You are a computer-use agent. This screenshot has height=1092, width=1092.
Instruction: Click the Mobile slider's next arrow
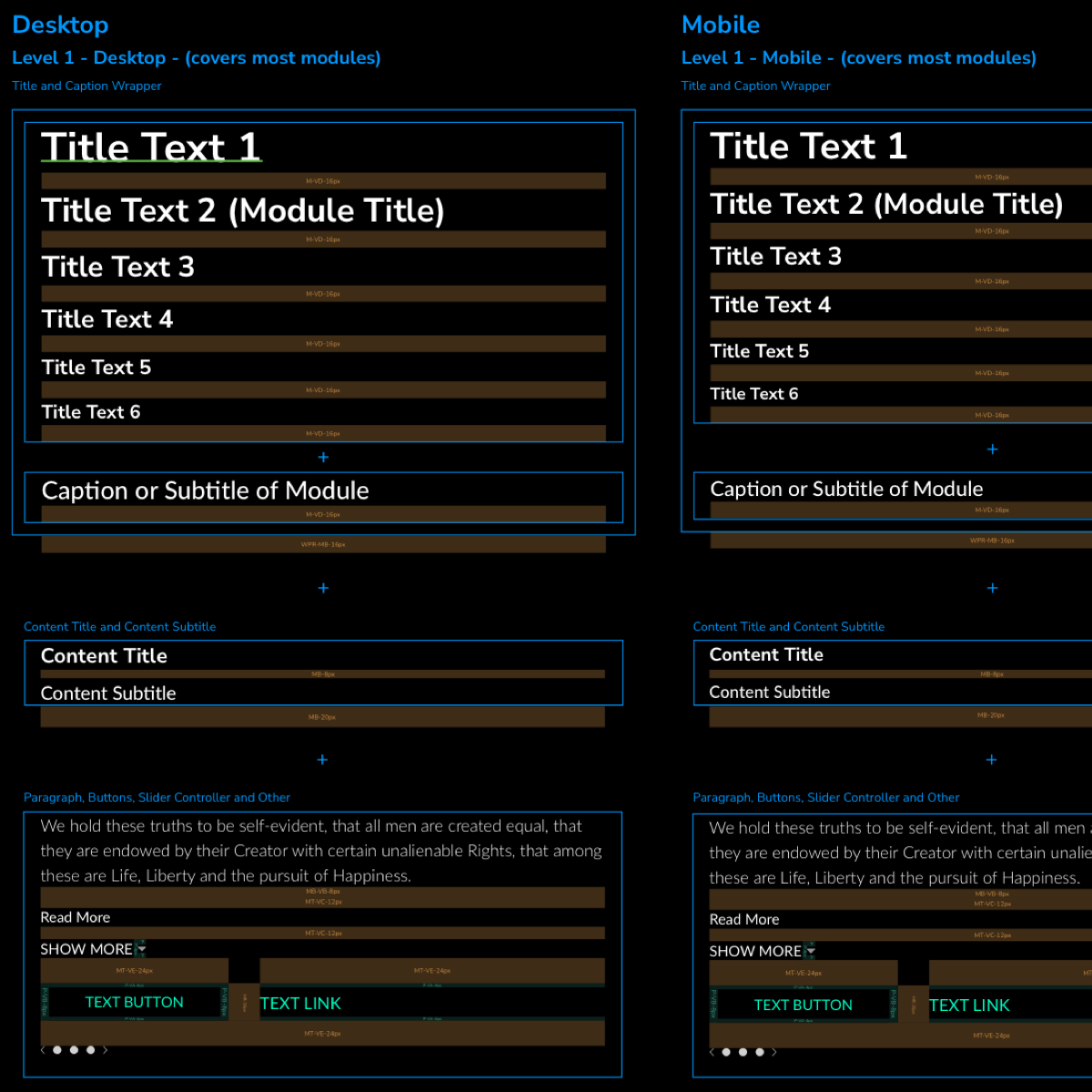(774, 1052)
